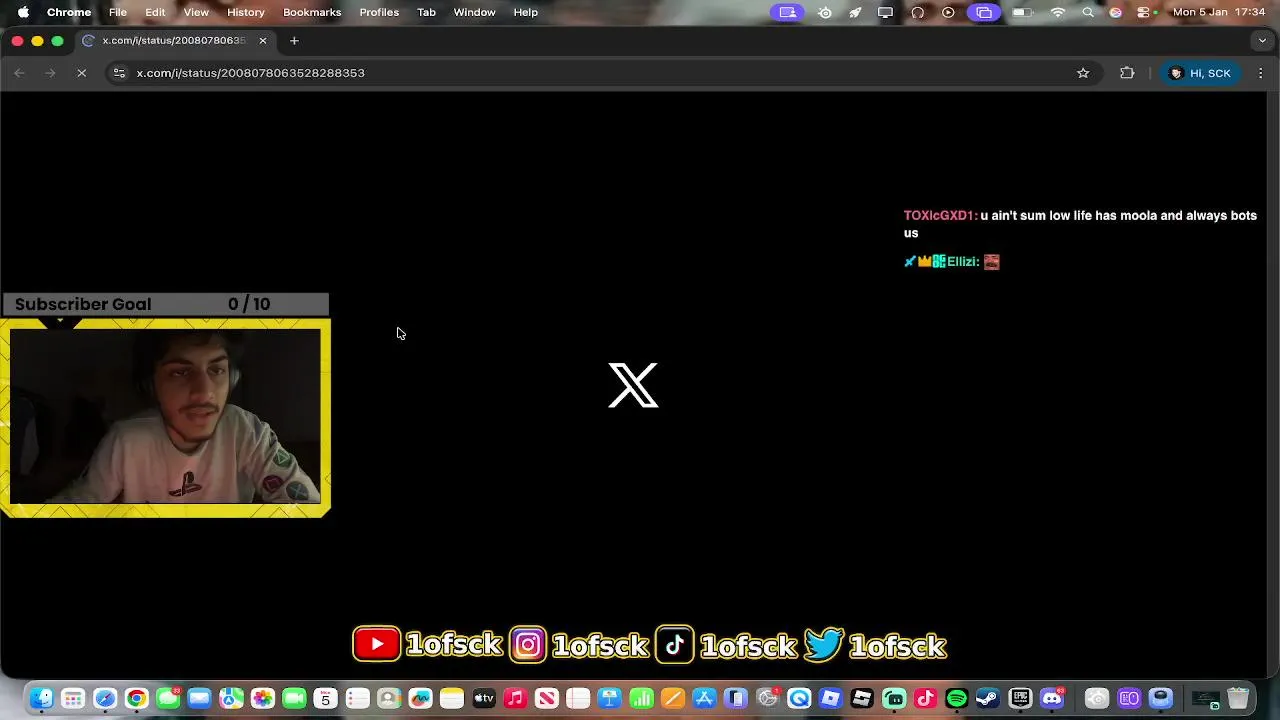Screen dimensions: 1280x720
Task: Open Photos from the Dock
Action: coord(263,698)
